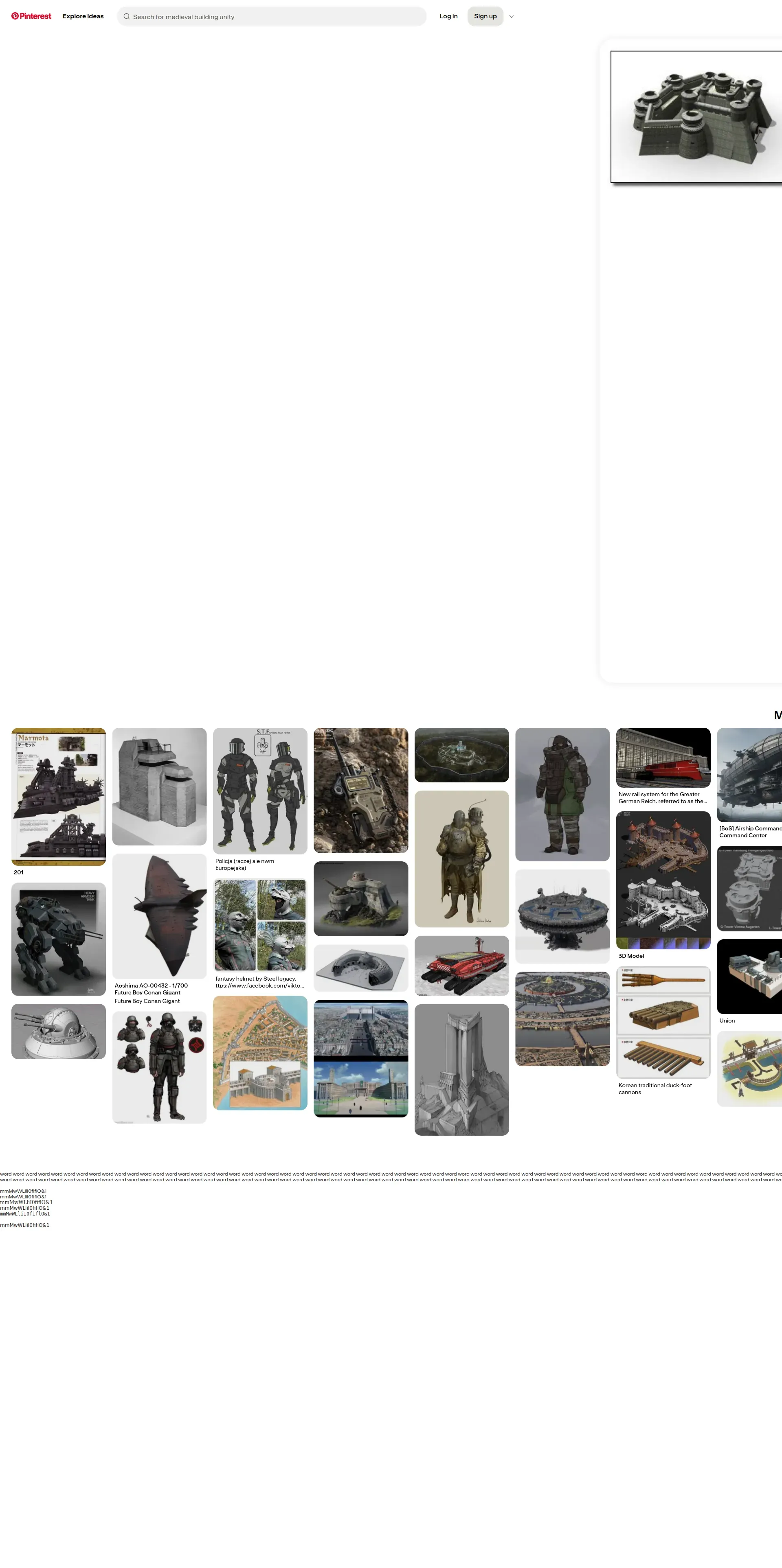
Task: Open the Marmota battleship pin
Action: pos(59,796)
